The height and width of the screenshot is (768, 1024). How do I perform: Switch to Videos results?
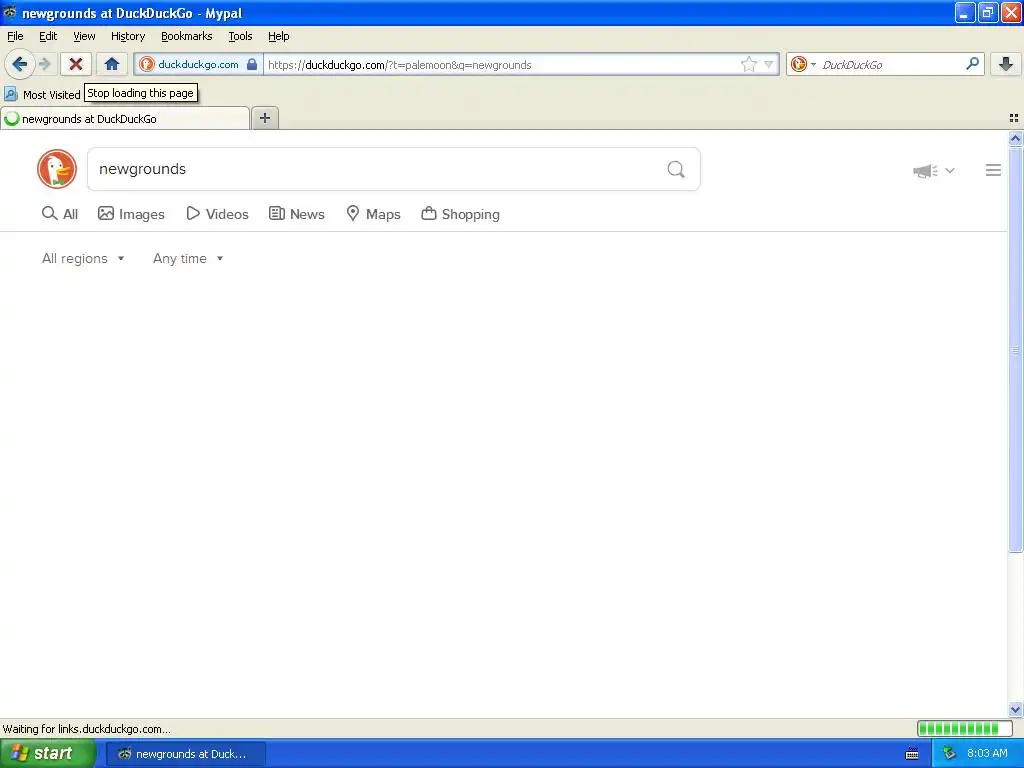217,214
